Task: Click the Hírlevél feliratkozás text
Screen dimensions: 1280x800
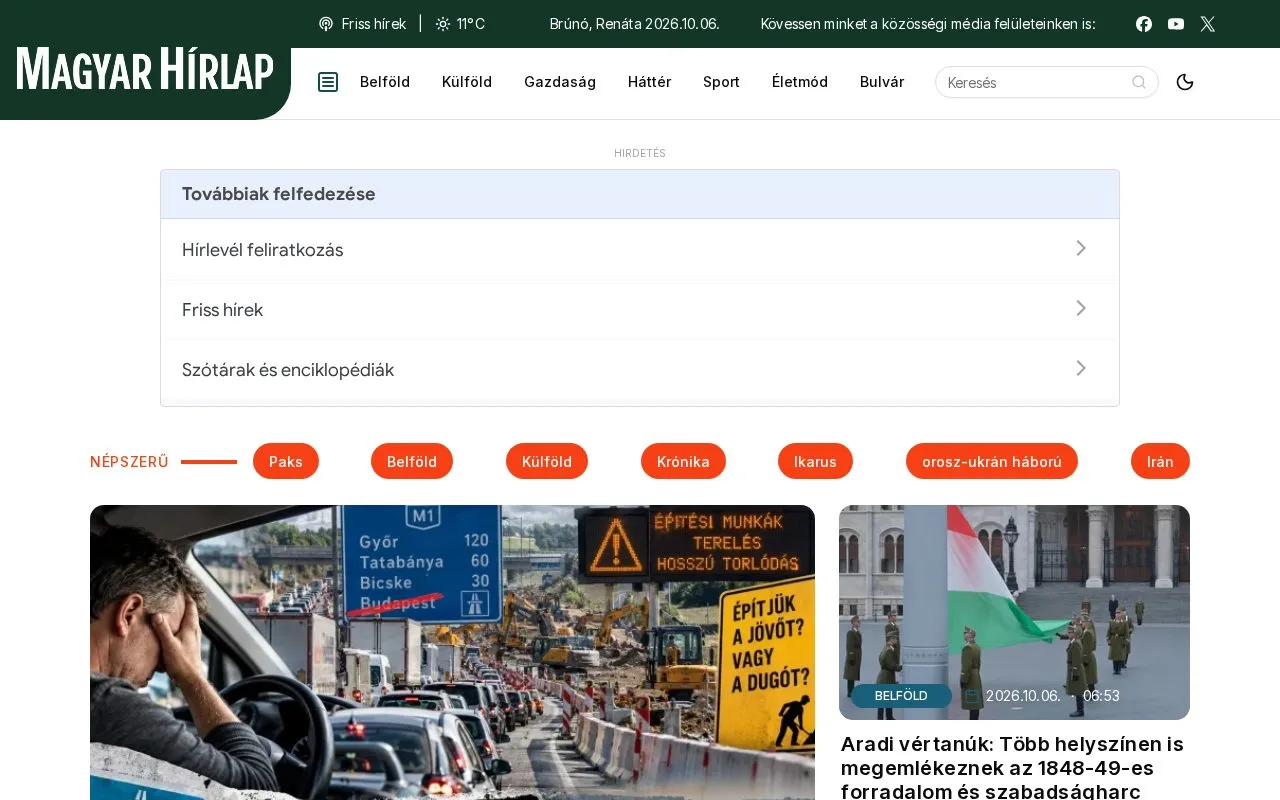Action: (x=263, y=250)
